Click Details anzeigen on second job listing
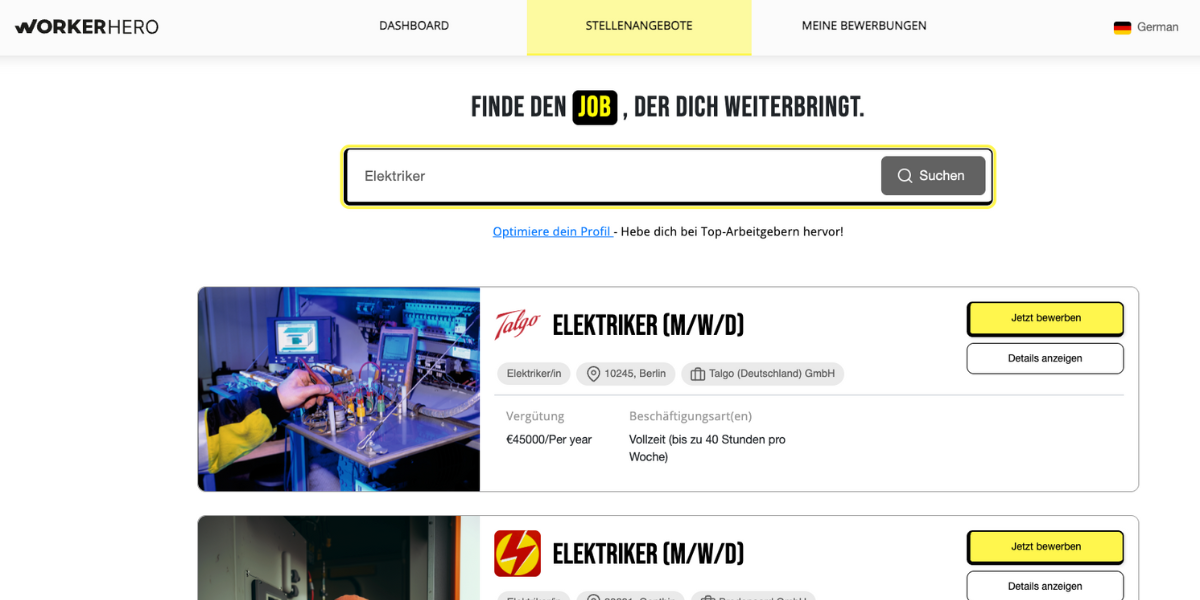This screenshot has width=1200, height=600. [1045, 586]
